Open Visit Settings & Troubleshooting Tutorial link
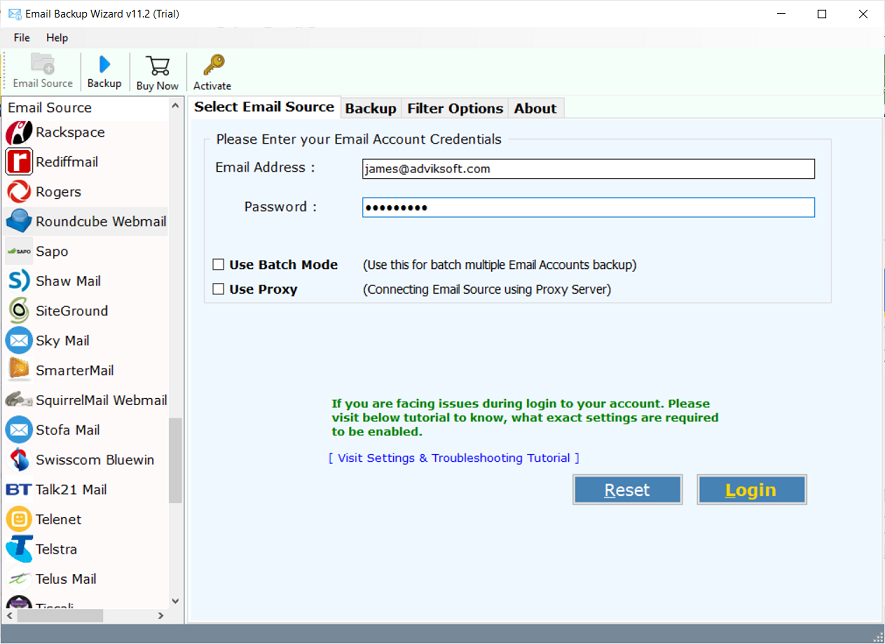885x644 pixels. click(x=454, y=458)
